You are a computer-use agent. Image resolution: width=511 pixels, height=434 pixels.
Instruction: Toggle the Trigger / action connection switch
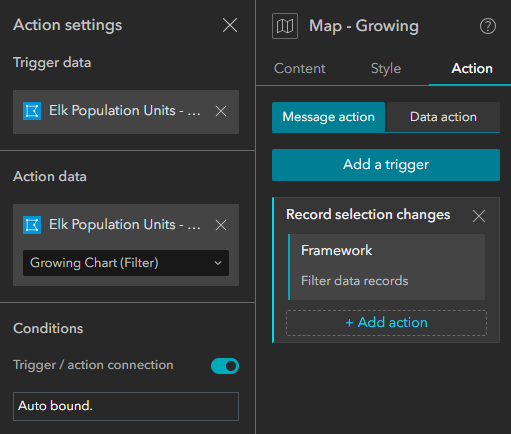tap(225, 366)
